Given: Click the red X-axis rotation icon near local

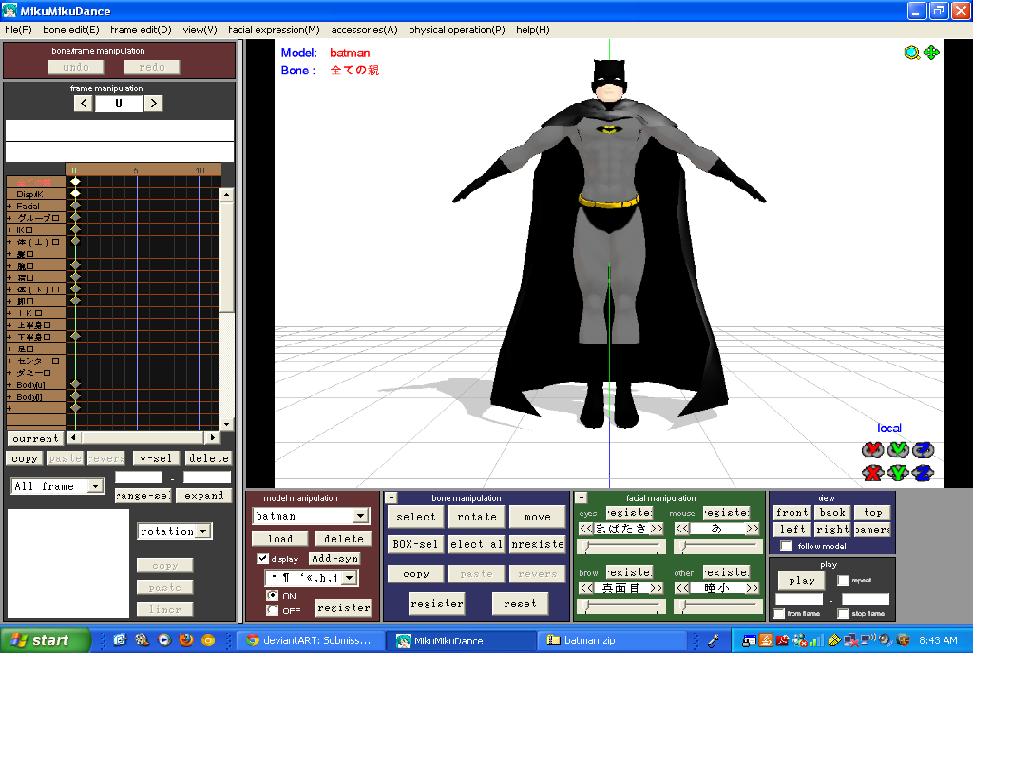Looking at the screenshot, I should tap(871, 447).
